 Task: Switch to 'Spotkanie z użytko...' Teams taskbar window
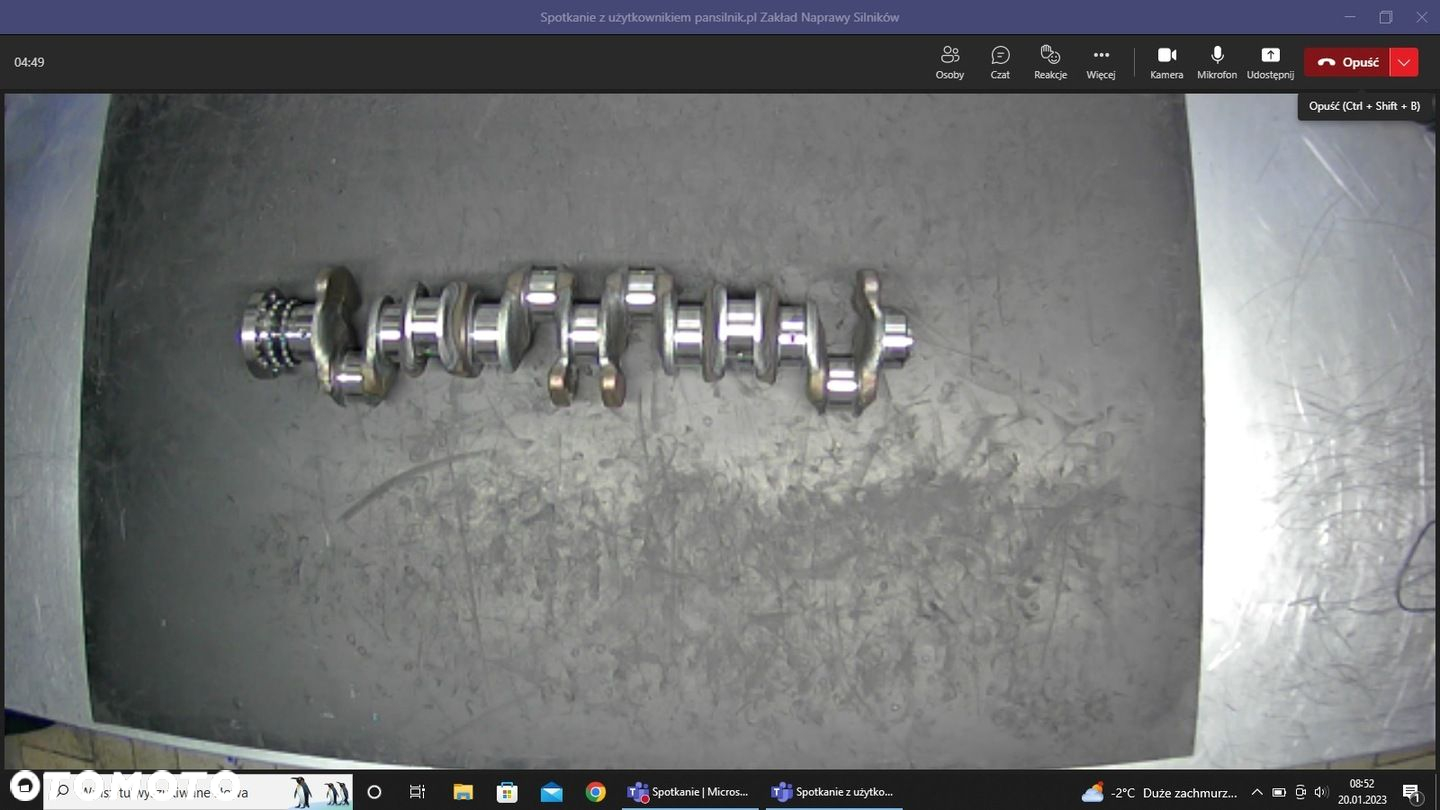coord(834,792)
